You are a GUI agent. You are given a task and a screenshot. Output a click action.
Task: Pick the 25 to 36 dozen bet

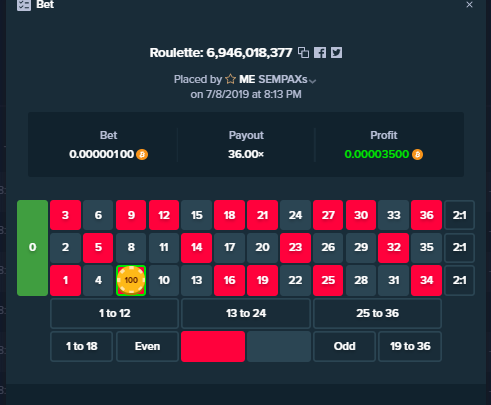377,313
